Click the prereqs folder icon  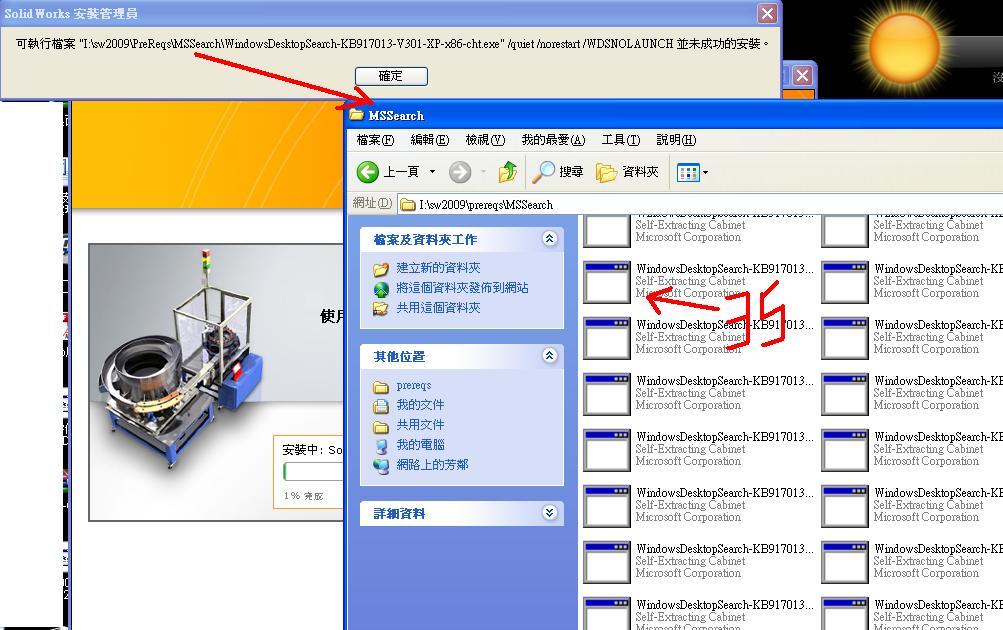point(381,386)
